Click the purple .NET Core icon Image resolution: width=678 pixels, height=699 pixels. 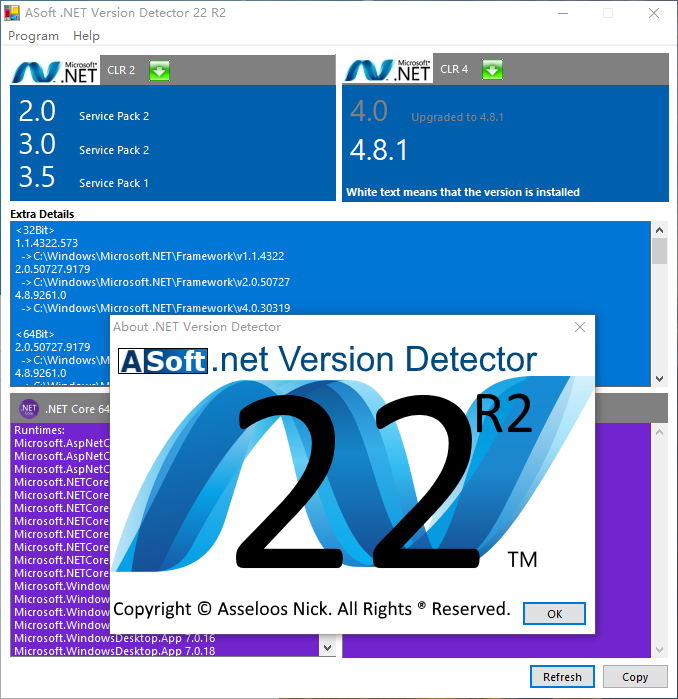[x=29, y=408]
